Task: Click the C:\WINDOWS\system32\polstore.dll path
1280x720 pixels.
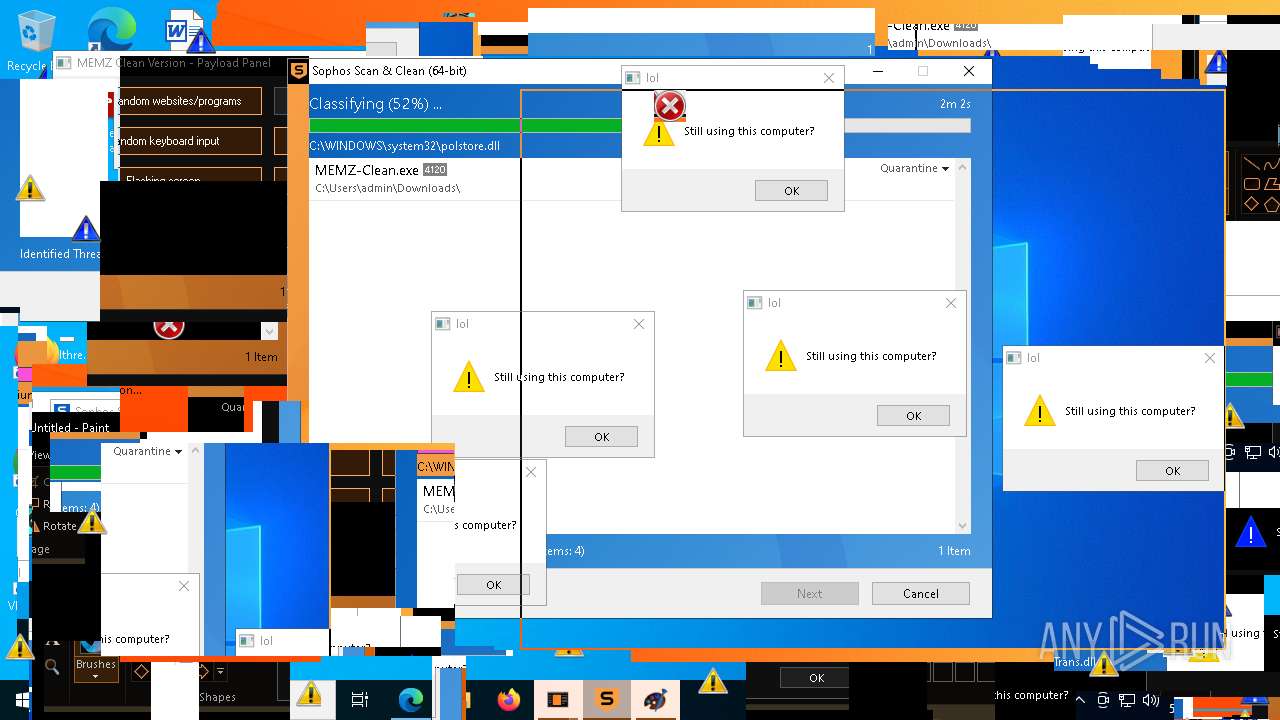Action: click(404, 146)
